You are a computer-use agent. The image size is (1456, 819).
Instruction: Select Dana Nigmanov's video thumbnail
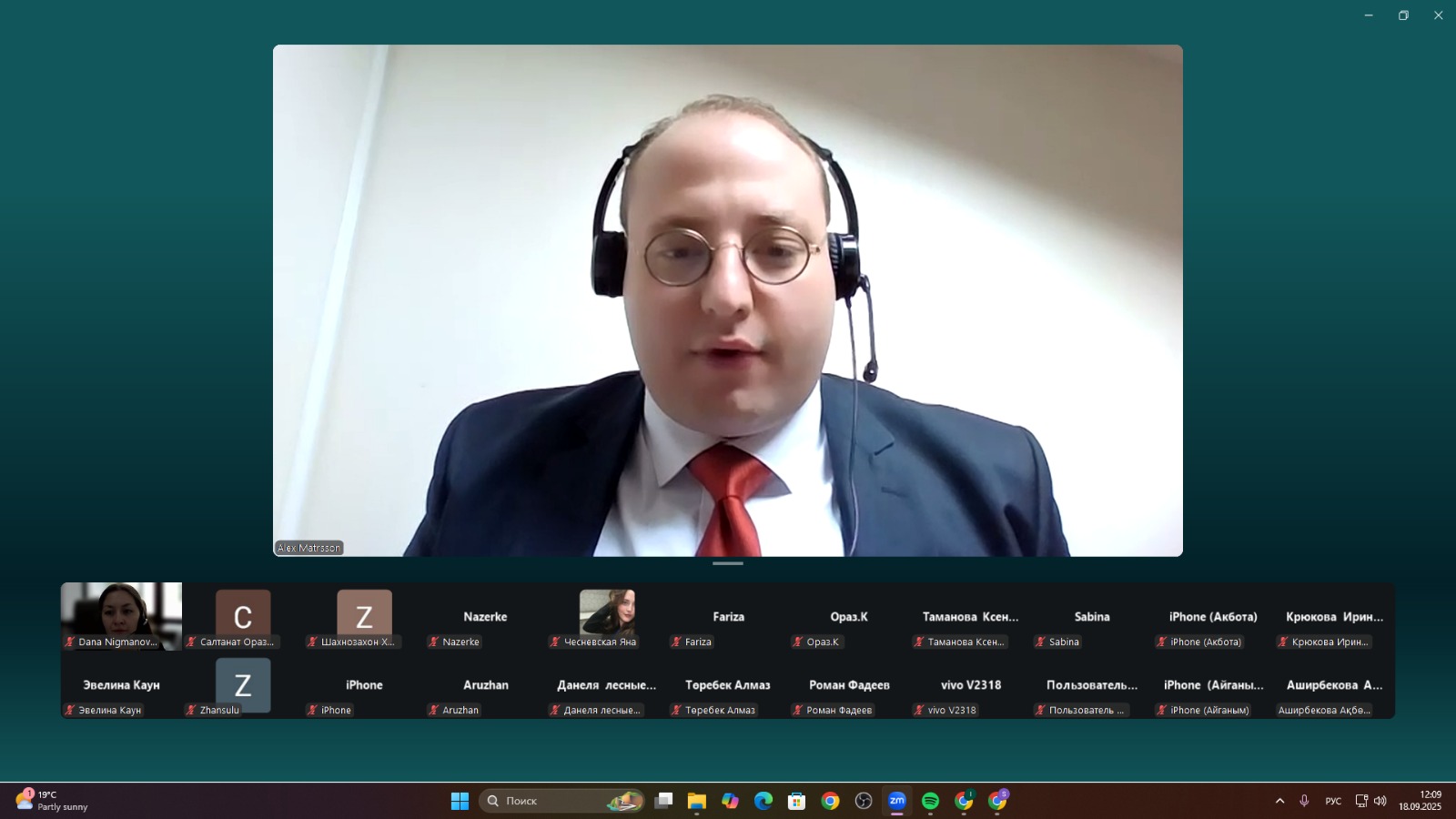click(121, 615)
